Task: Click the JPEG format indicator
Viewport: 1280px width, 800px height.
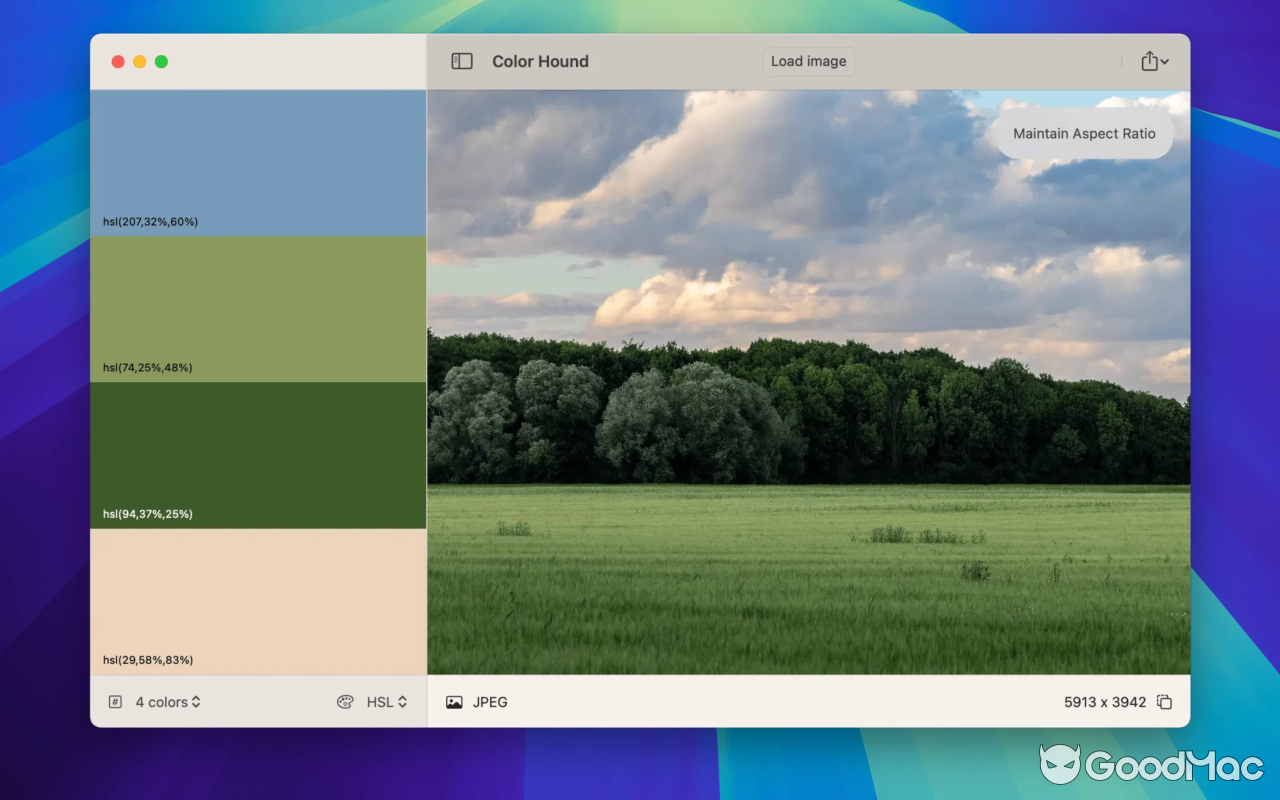Action: click(x=489, y=702)
